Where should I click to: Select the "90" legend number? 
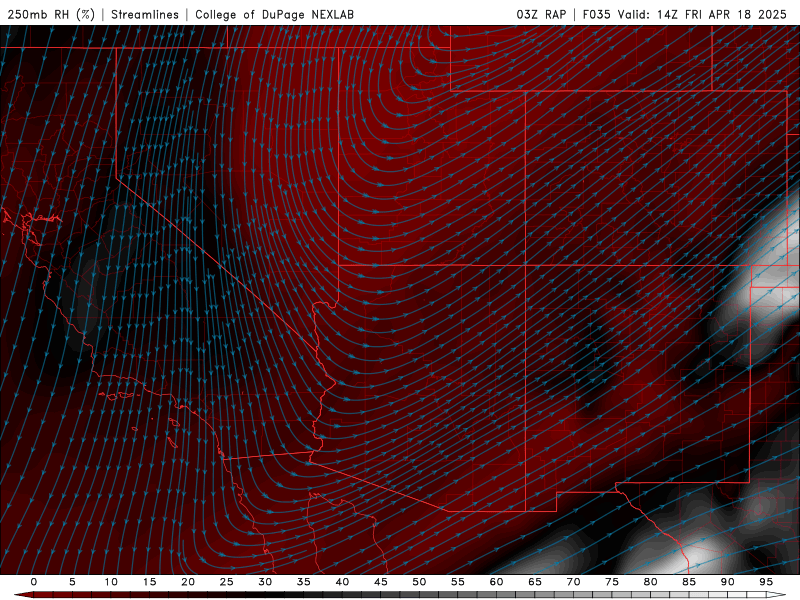point(728,582)
